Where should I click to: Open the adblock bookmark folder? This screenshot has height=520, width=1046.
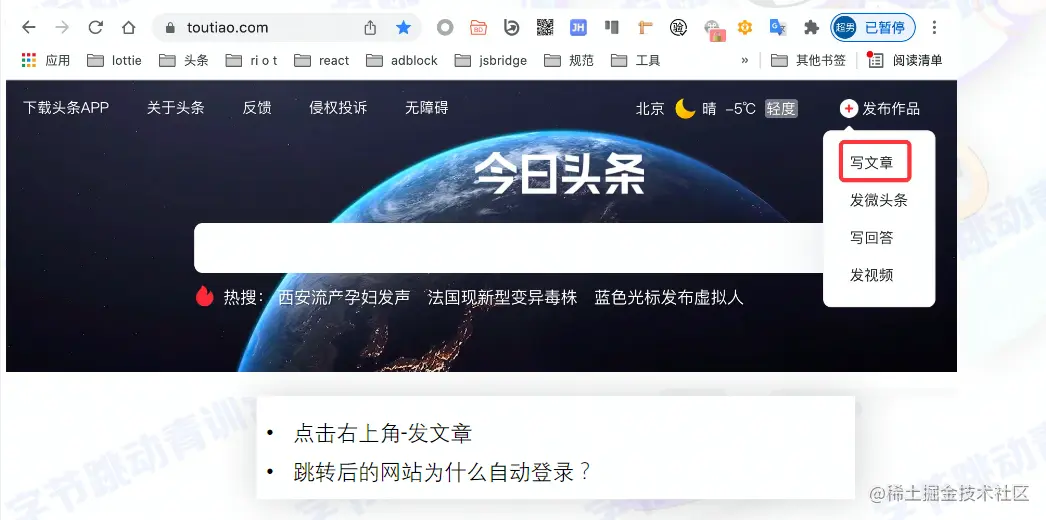[402, 60]
